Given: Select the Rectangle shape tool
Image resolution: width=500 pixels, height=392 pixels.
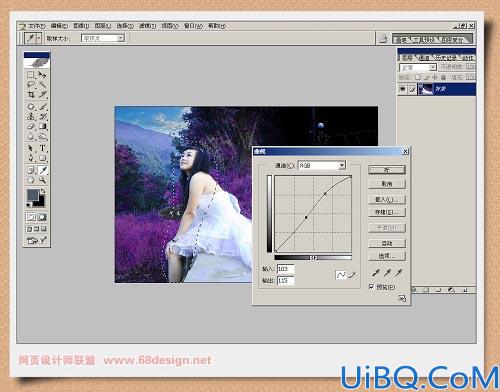Looking at the screenshot, I should pos(42,158).
